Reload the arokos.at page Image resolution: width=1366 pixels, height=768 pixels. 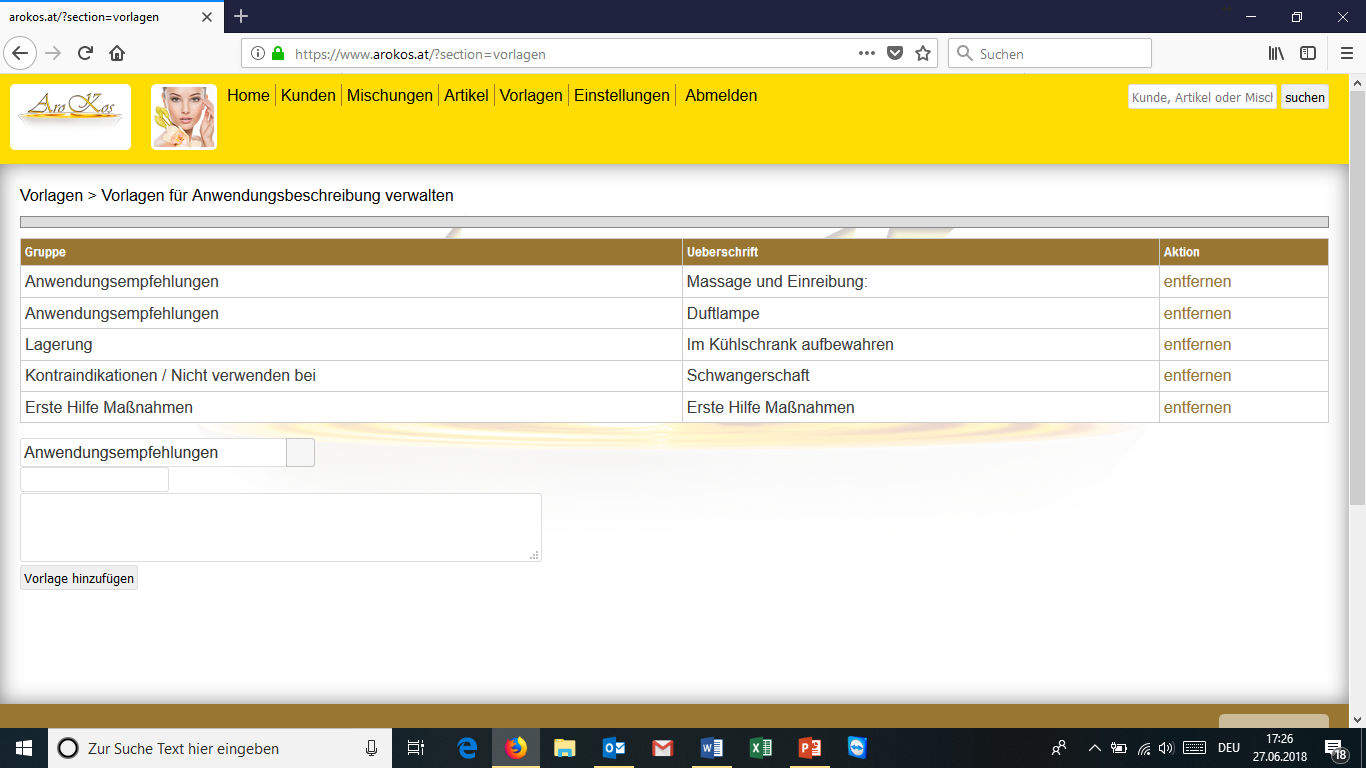pos(85,53)
